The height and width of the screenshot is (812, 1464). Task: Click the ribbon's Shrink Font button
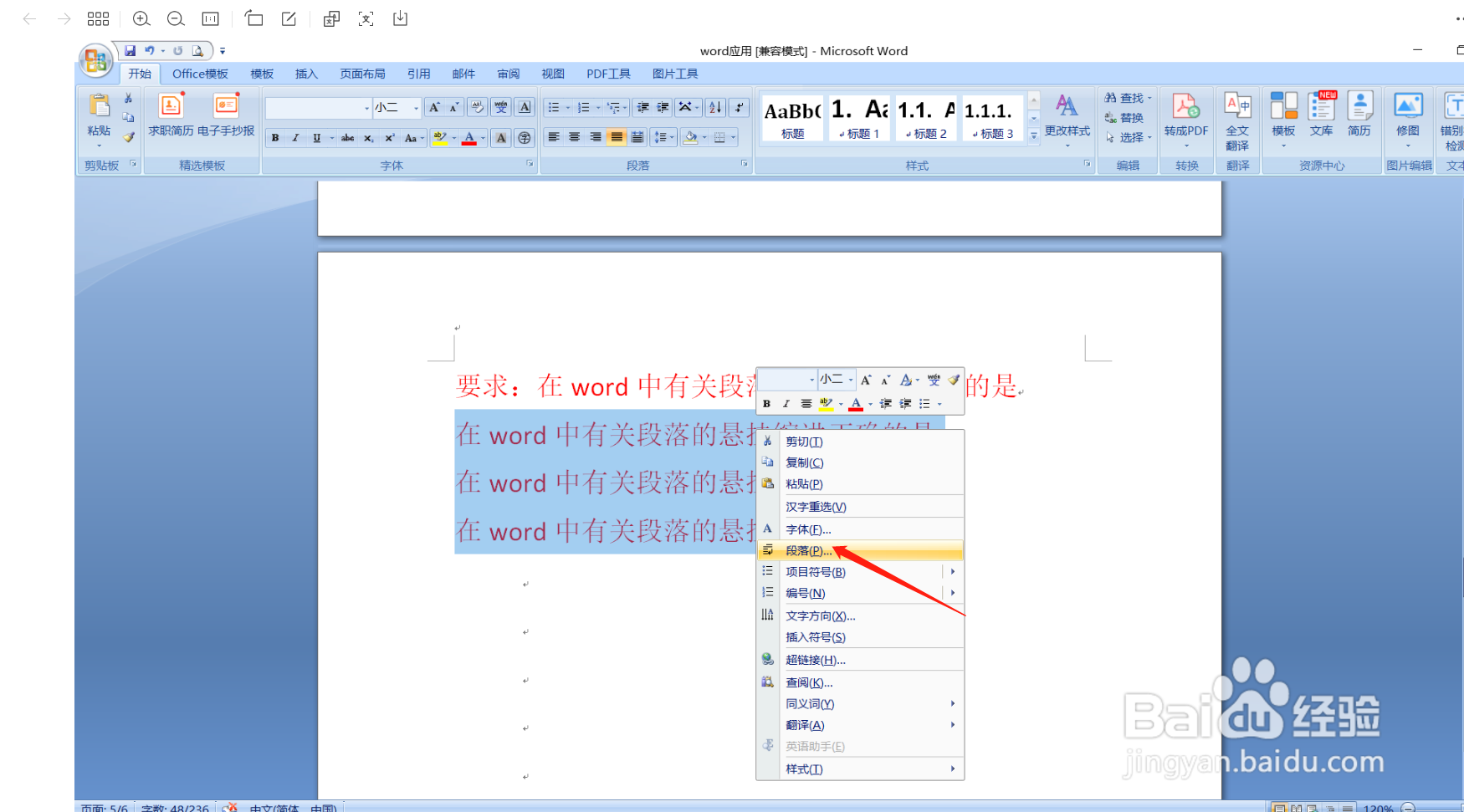[454, 107]
